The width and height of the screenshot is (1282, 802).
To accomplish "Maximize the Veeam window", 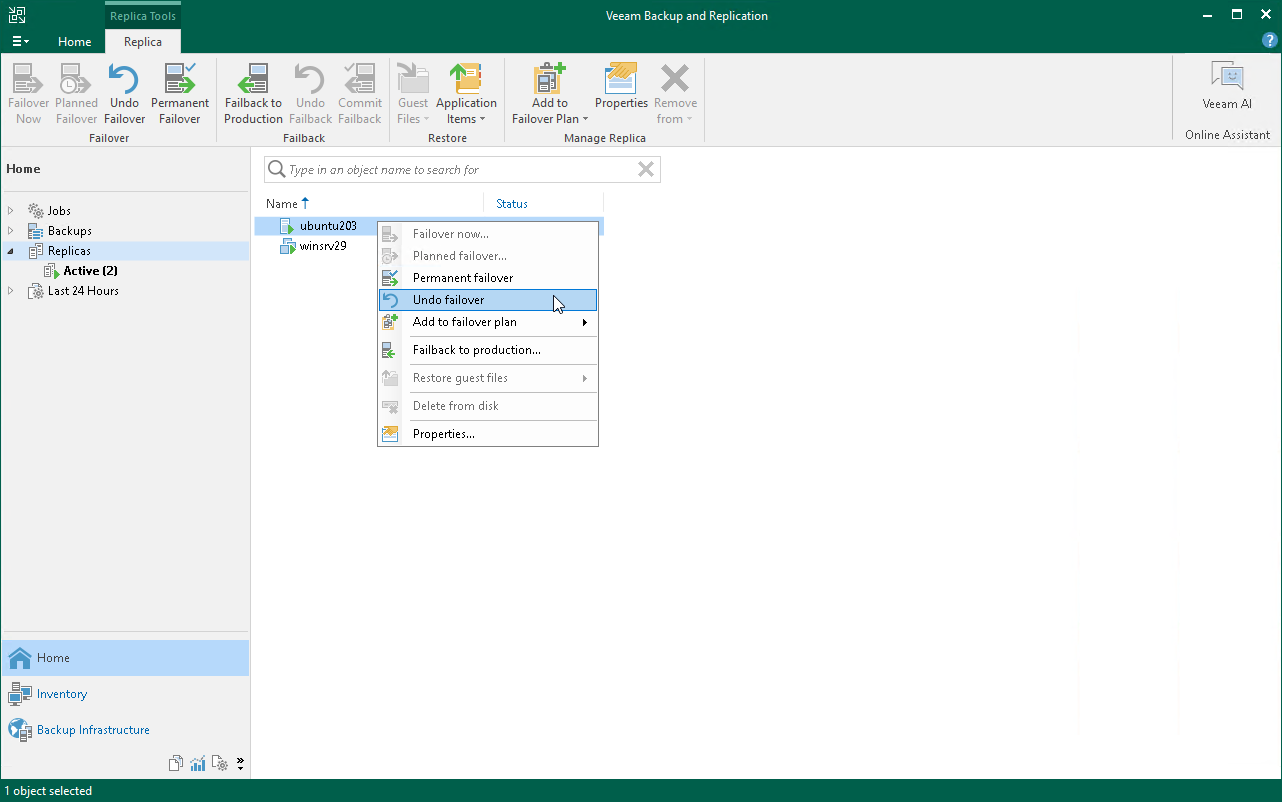I will tap(1237, 15).
